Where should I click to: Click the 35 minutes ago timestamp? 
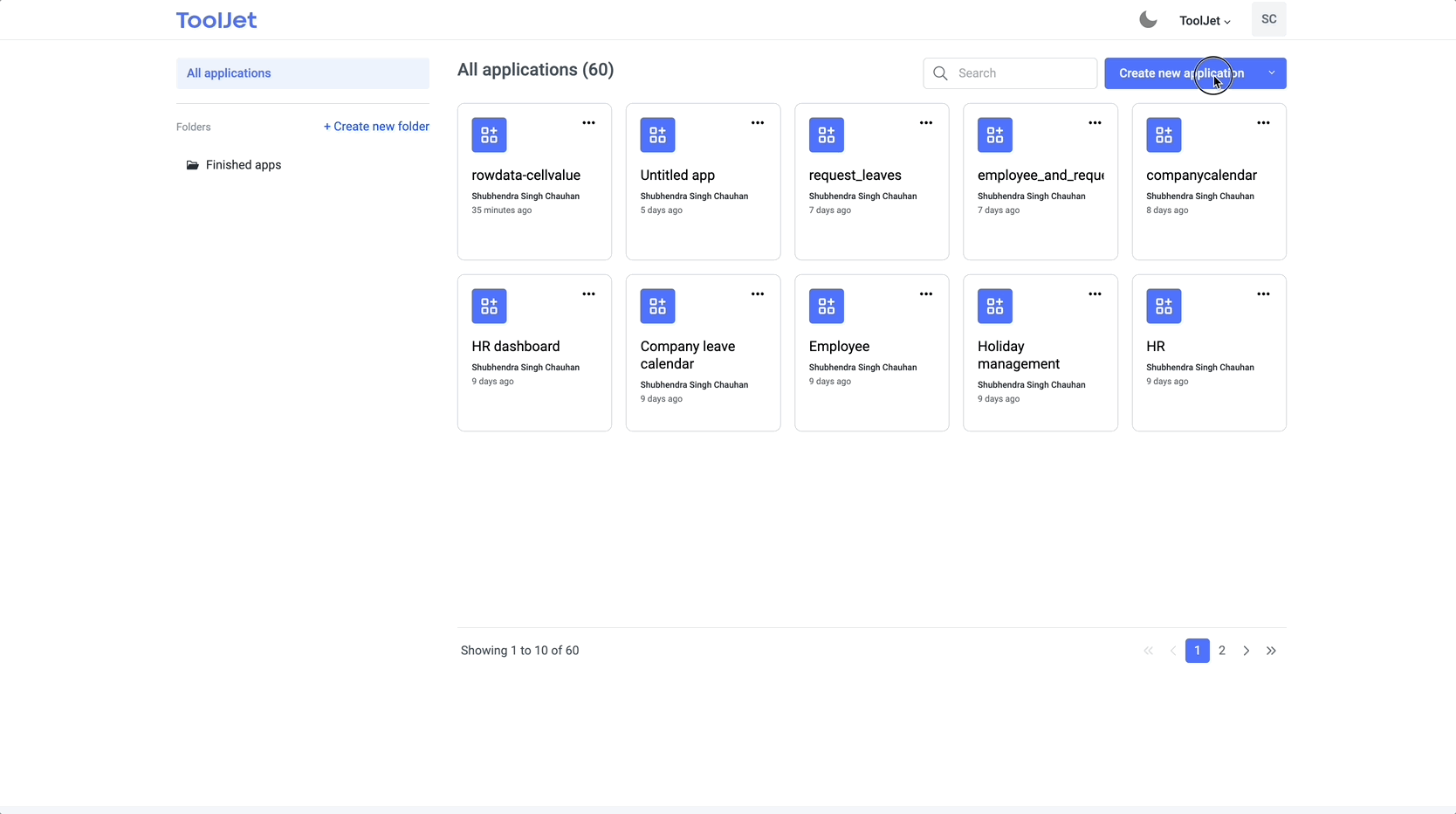pos(501,210)
